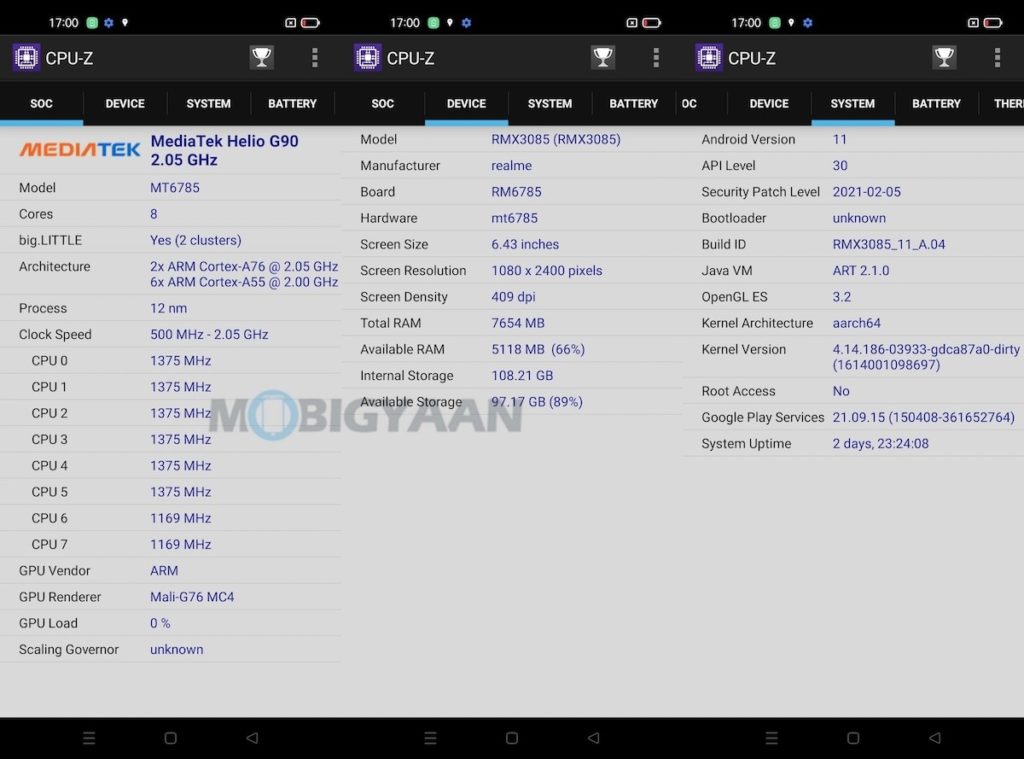The height and width of the screenshot is (759, 1024).
Task: Switch to SYSTEM tab in left screen
Action: click(208, 103)
